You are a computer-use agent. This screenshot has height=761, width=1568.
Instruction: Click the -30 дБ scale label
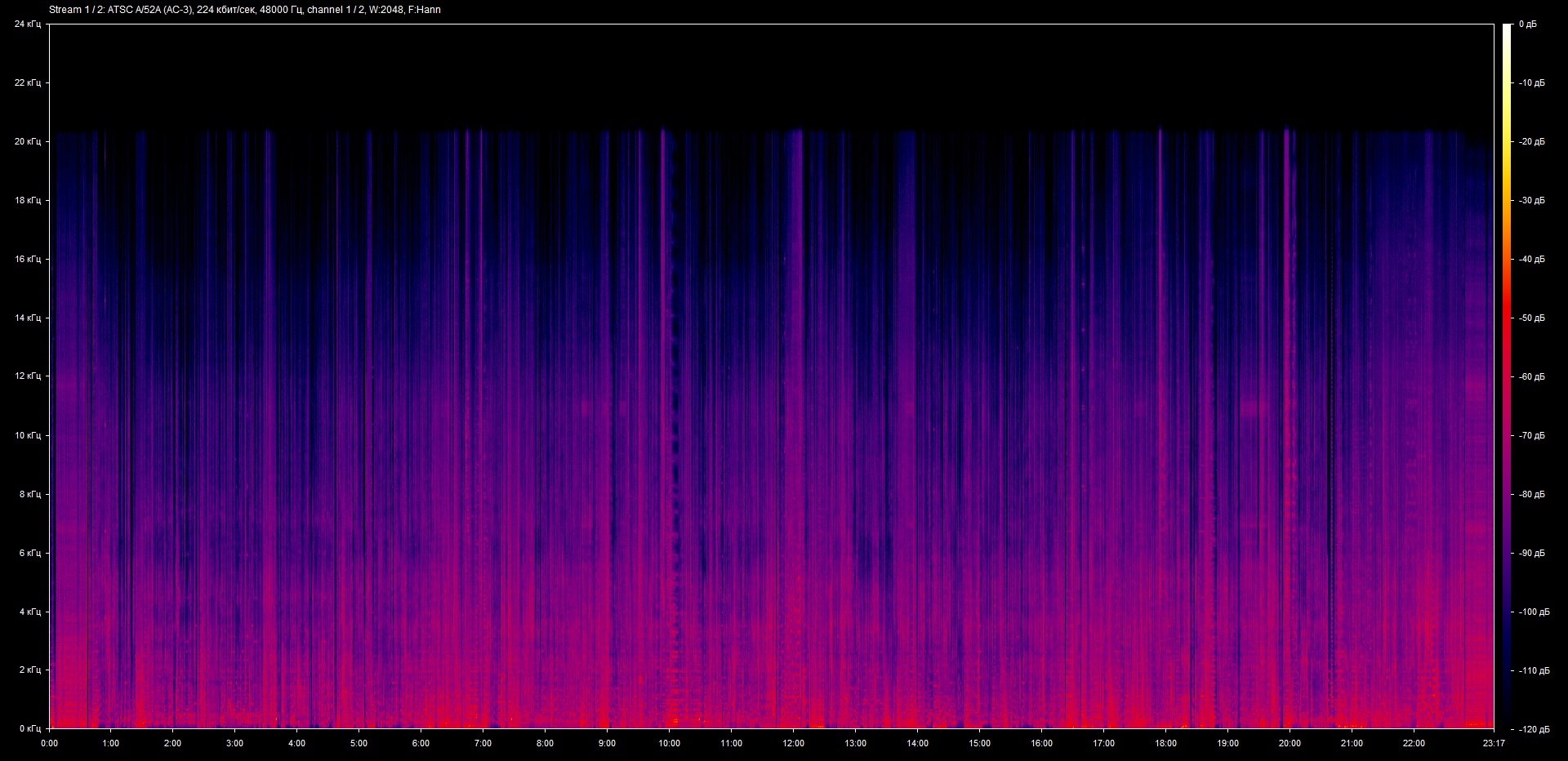1532,201
